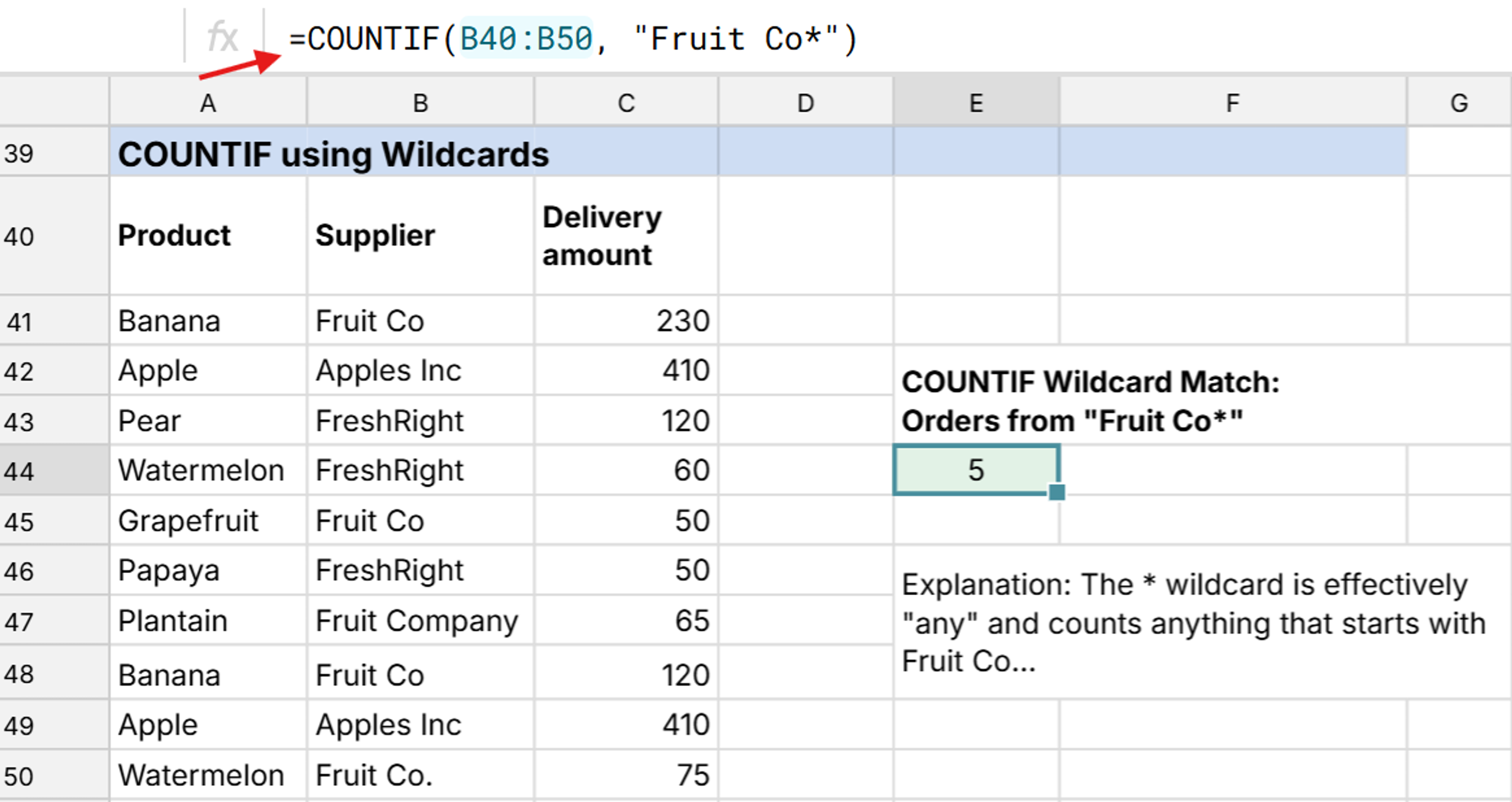Select column header E

(x=976, y=102)
